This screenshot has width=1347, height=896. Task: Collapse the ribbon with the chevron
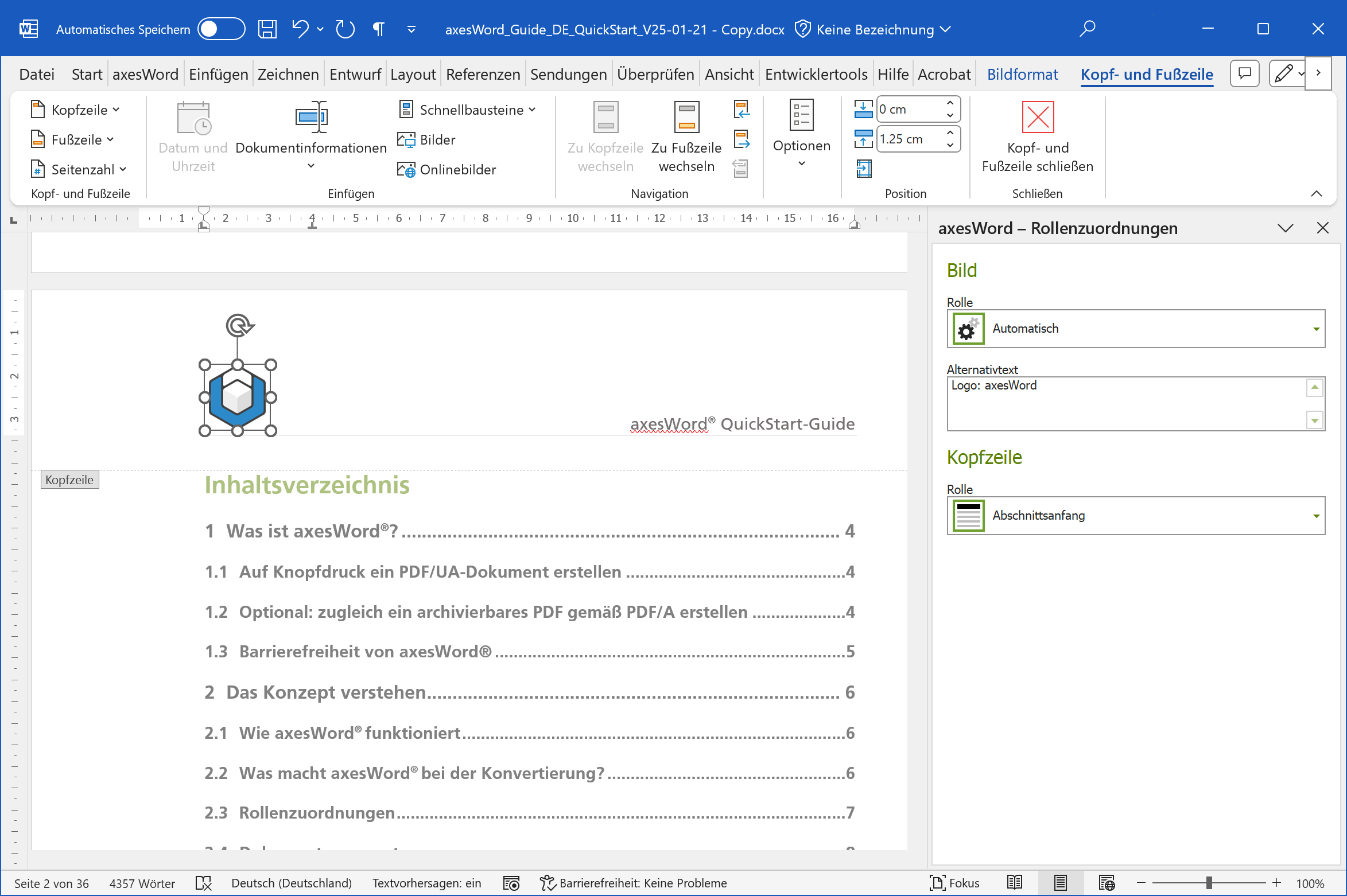pyautogui.click(x=1317, y=194)
